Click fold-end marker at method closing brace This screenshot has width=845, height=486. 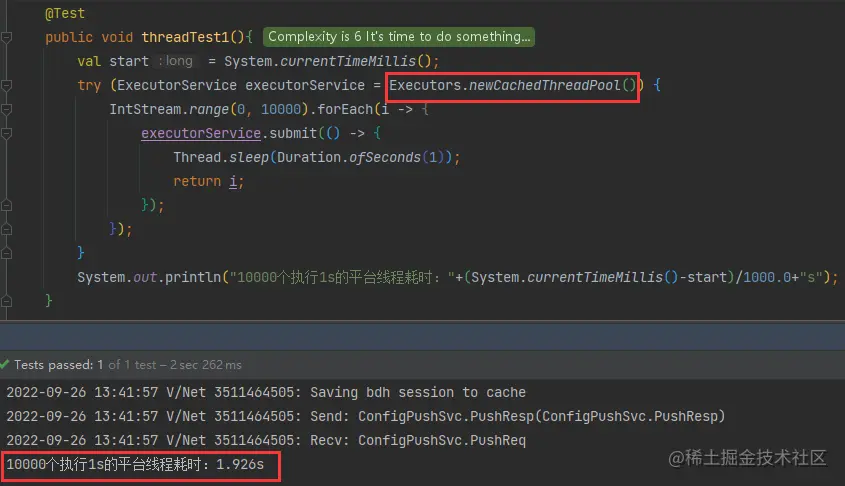click(x=6, y=301)
